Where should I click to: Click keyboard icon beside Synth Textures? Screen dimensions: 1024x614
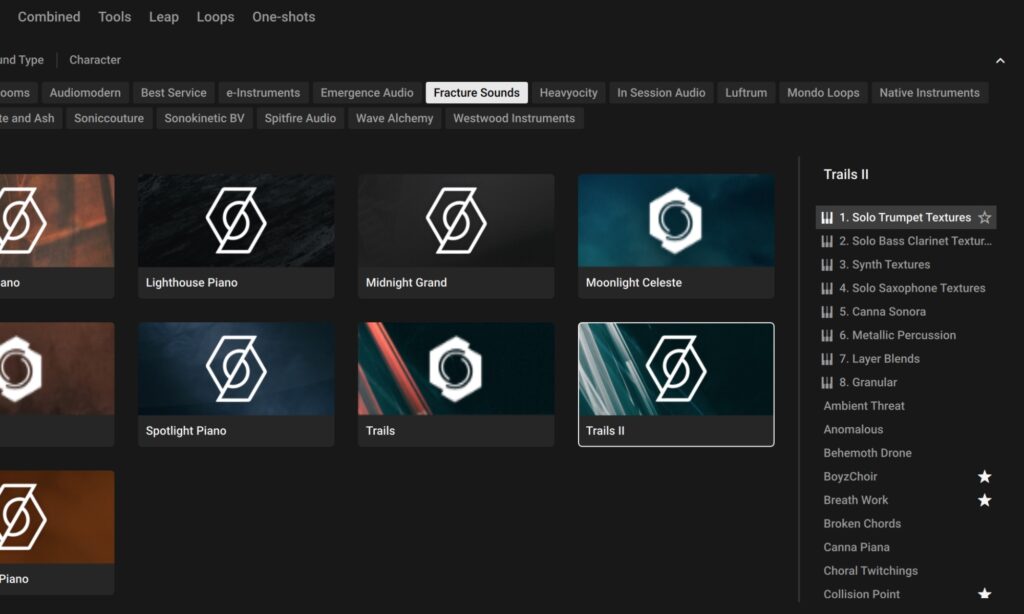pos(827,265)
